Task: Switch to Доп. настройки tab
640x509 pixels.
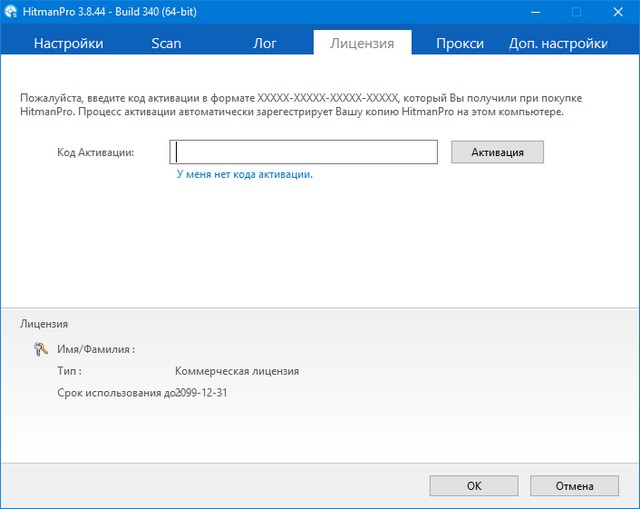Action: pos(558,43)
